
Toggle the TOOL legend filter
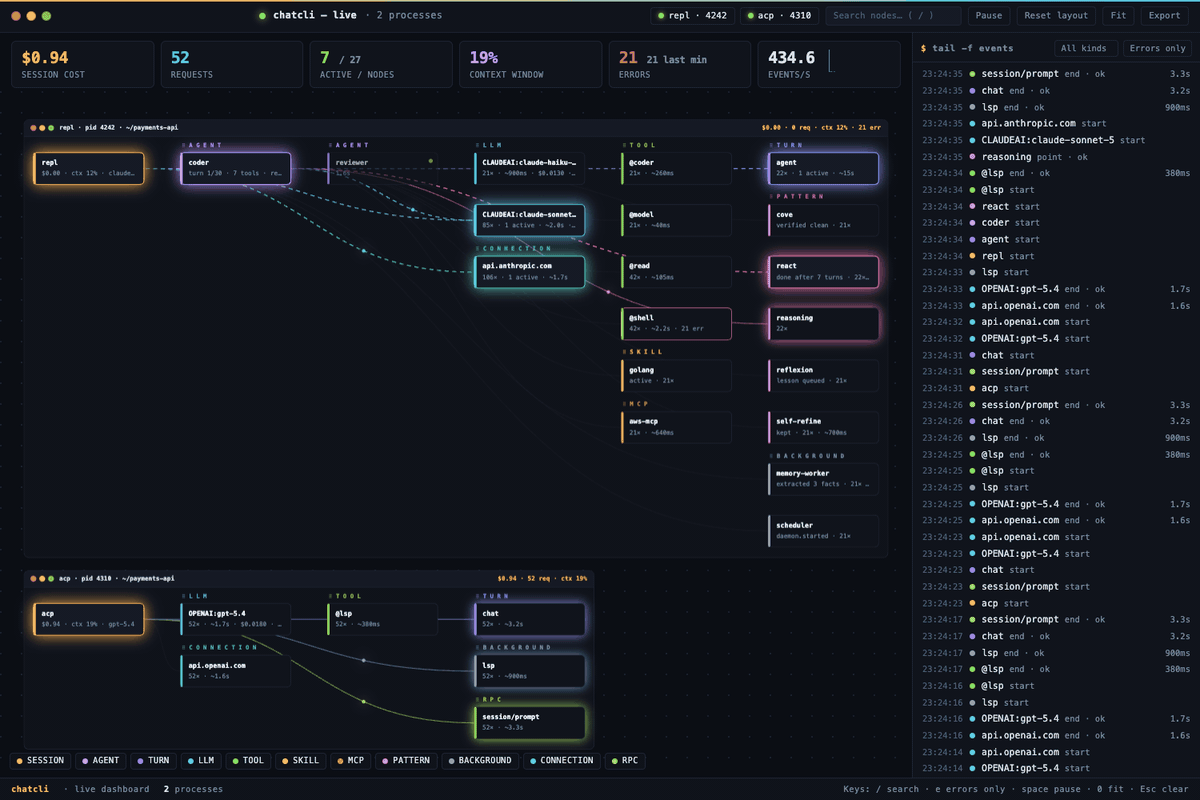[248, 761]
